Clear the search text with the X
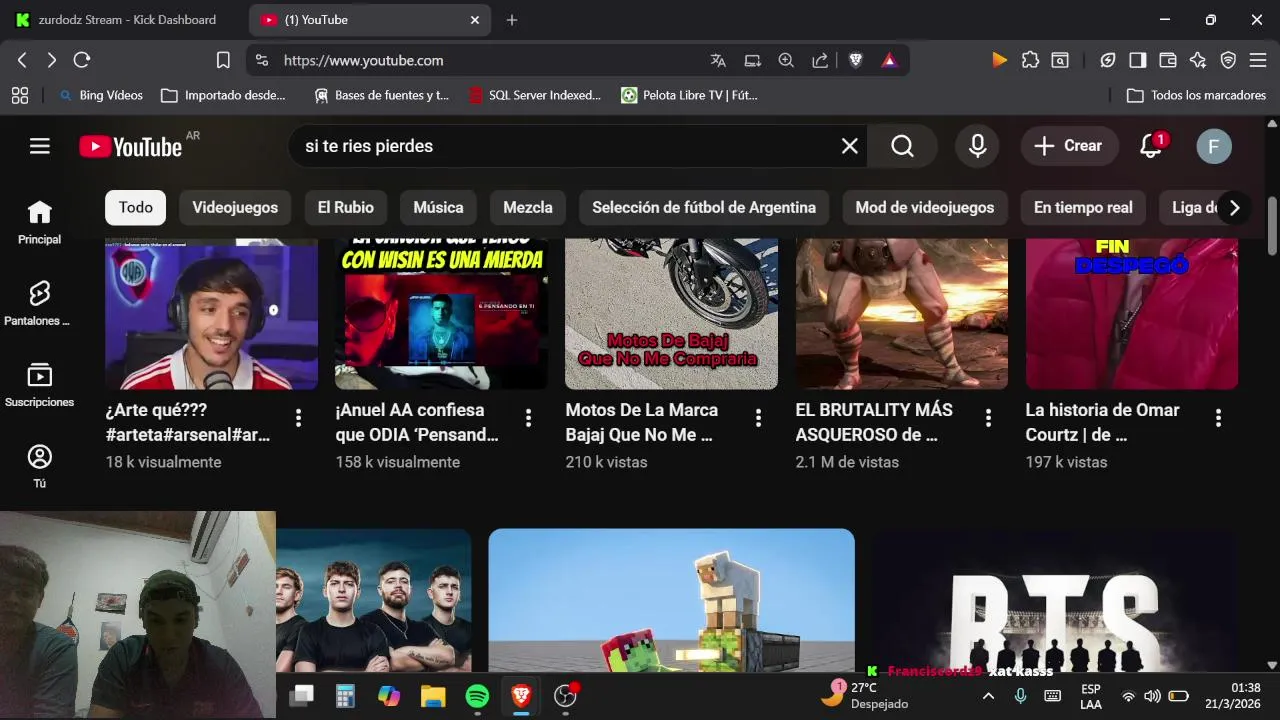The height and width of the screenshot is (720, 1280). point(850,146)
